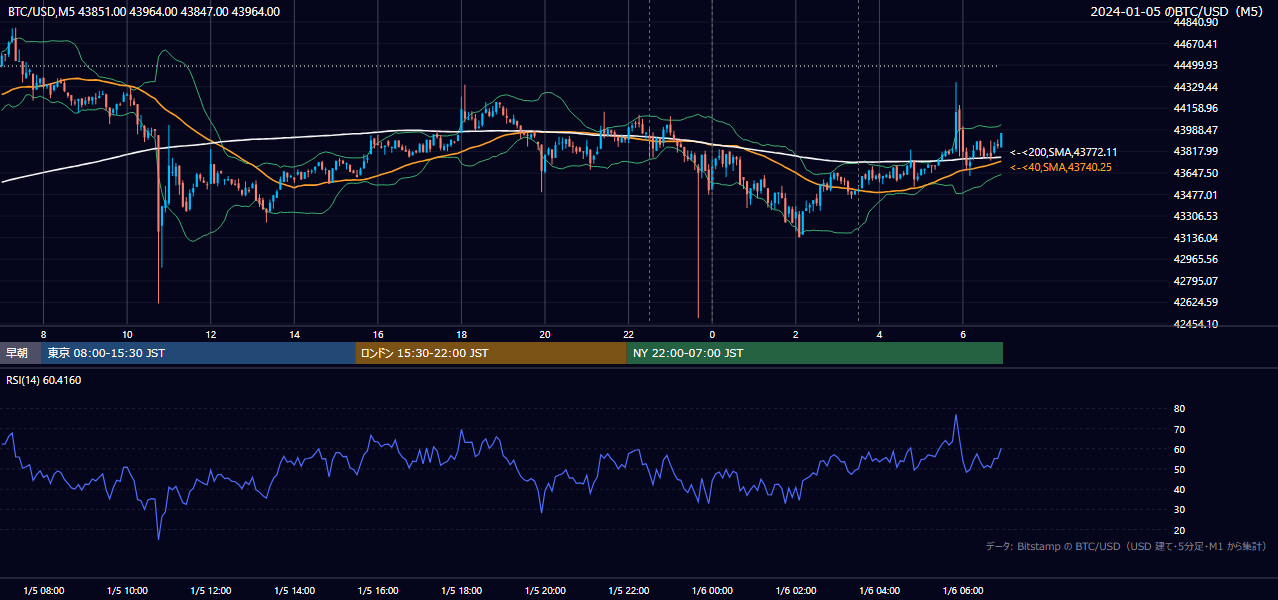Viewport: 1278px width, 600px height.
Task: Click the '1/6 04:00' date label
Action: click(x=879, y=591)
